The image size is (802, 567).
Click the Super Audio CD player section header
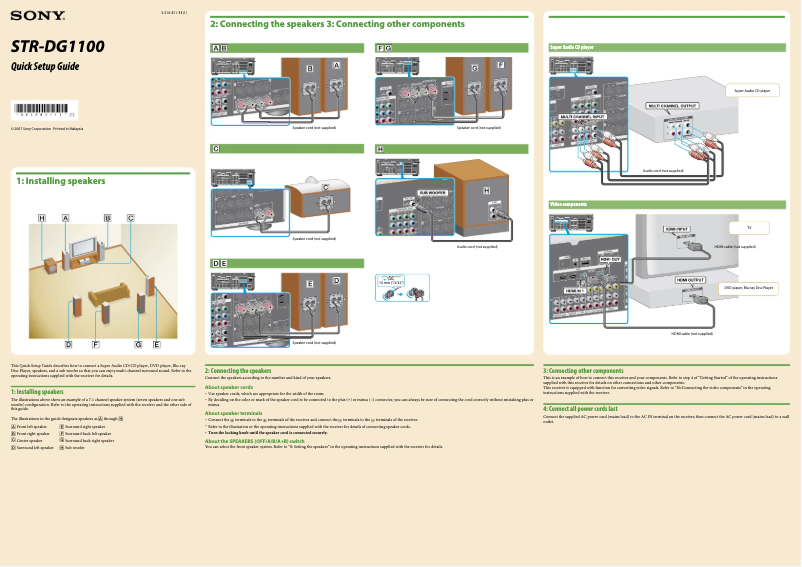(x=572, y=47)
